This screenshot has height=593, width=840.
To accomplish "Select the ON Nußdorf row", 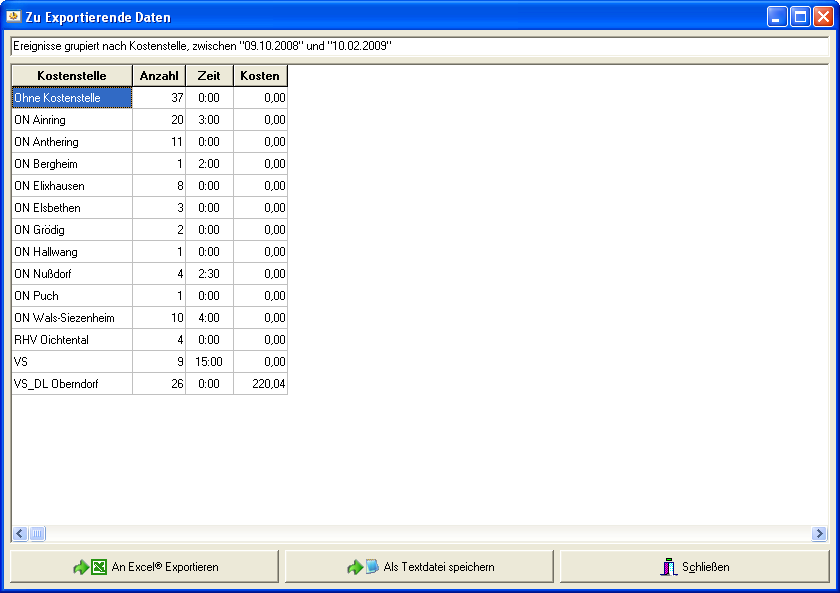I will pos(72,274).
